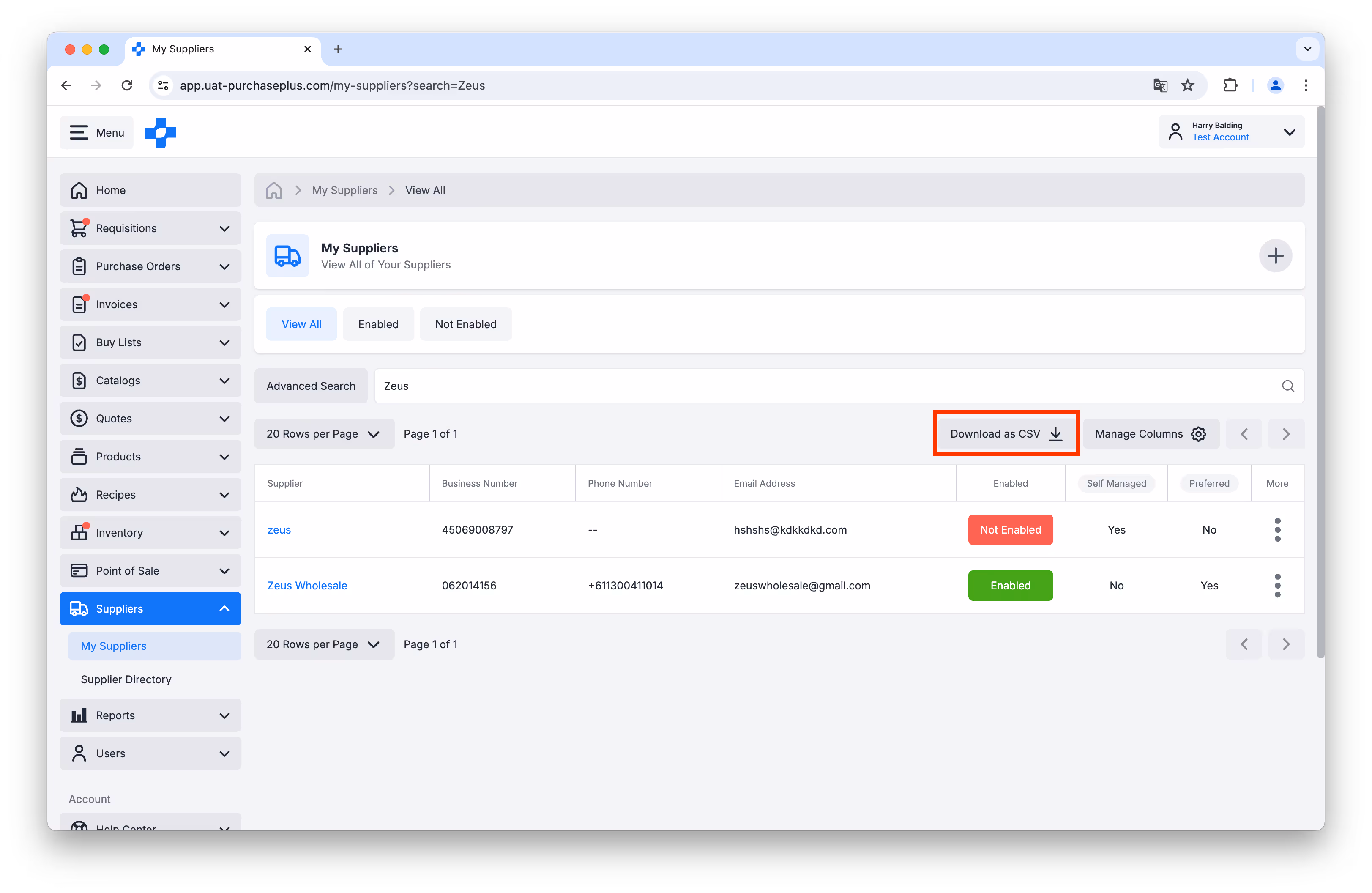
Task: Switch to the Not Enabled tab
Action: [465, 324]
